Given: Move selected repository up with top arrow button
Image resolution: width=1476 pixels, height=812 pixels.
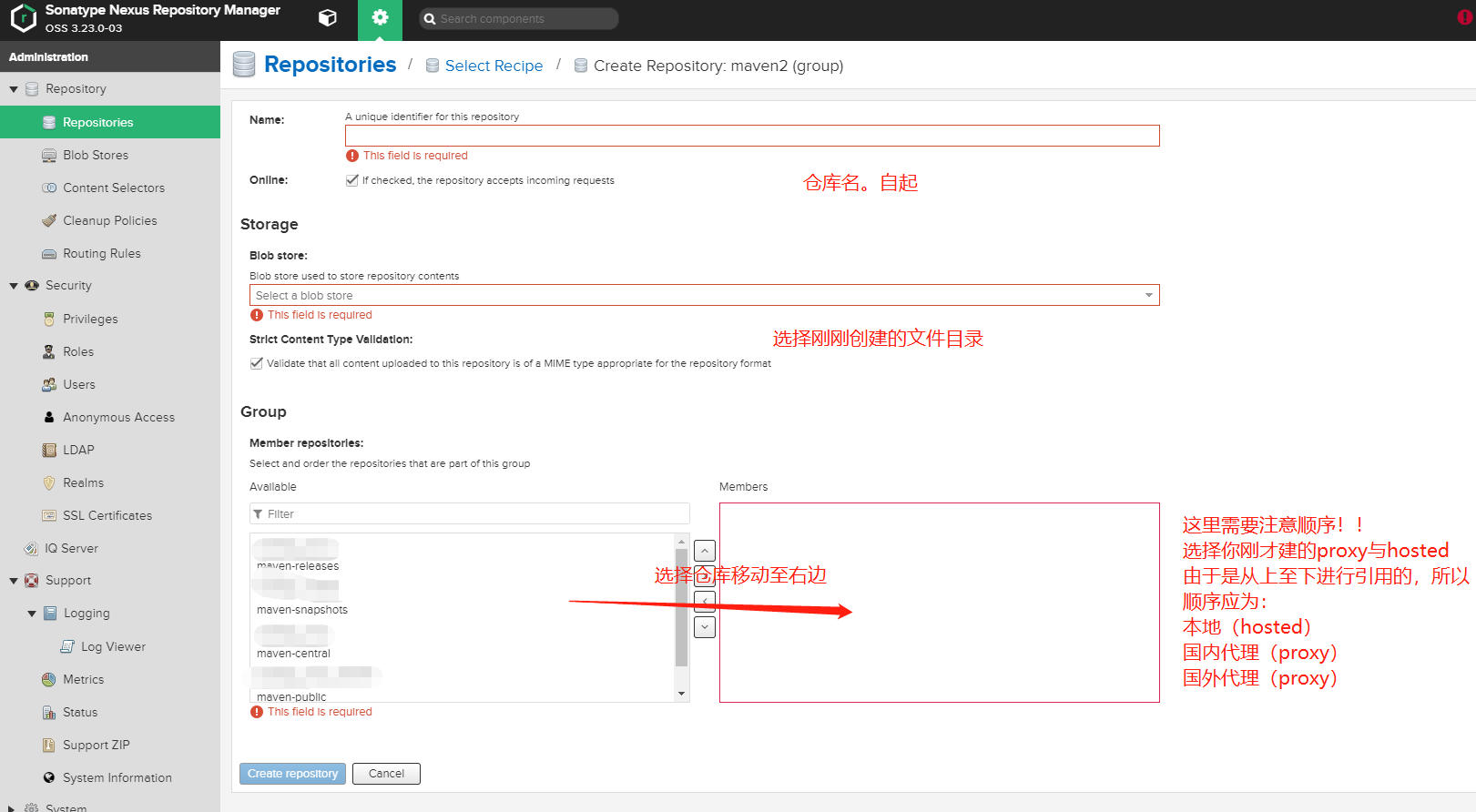Looking at the screenshot, I should tap(705, 551).
